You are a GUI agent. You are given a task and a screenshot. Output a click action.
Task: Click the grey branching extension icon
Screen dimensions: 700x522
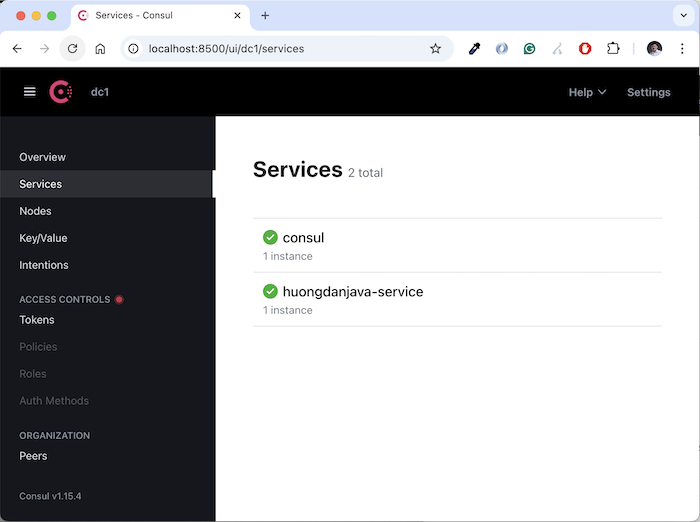click(x=557, y=49)
